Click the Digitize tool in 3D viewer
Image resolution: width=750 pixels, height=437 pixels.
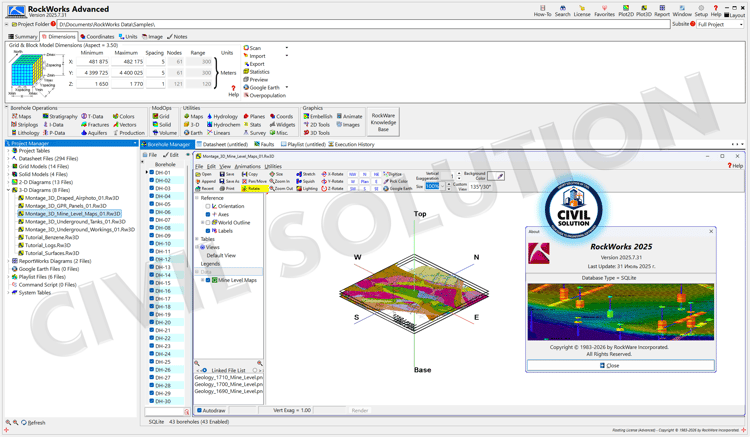[392, 174]
